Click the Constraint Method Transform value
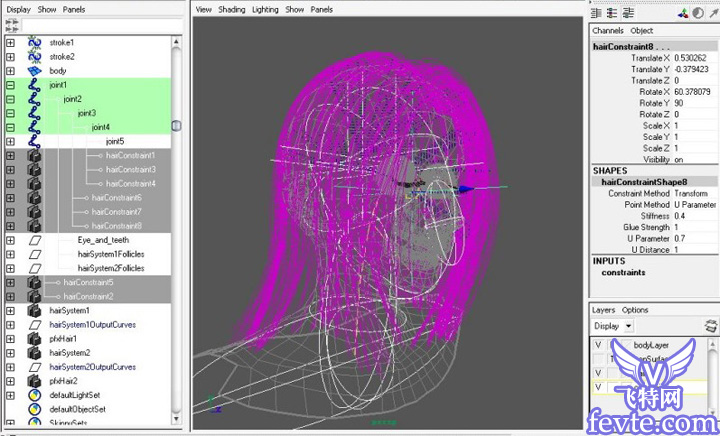 (695, 194)
